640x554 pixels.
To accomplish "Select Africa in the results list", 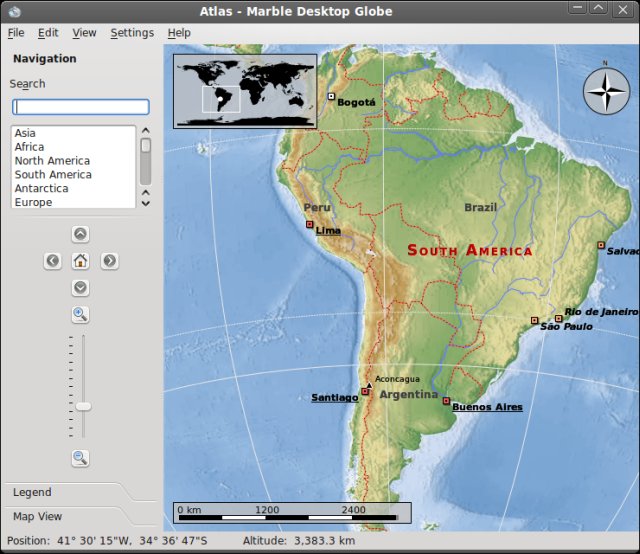I will [73, 147].
